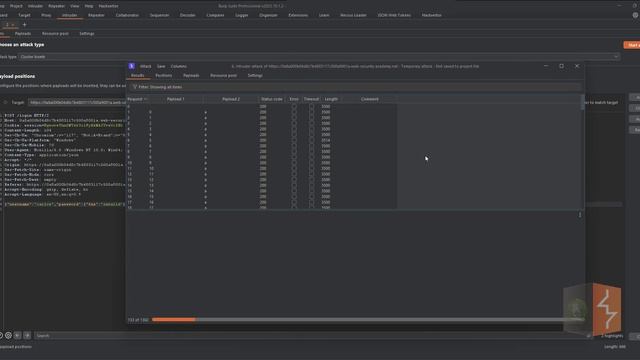
Task: Open the Columns menu in attack window
Action: tap(179, 66)
